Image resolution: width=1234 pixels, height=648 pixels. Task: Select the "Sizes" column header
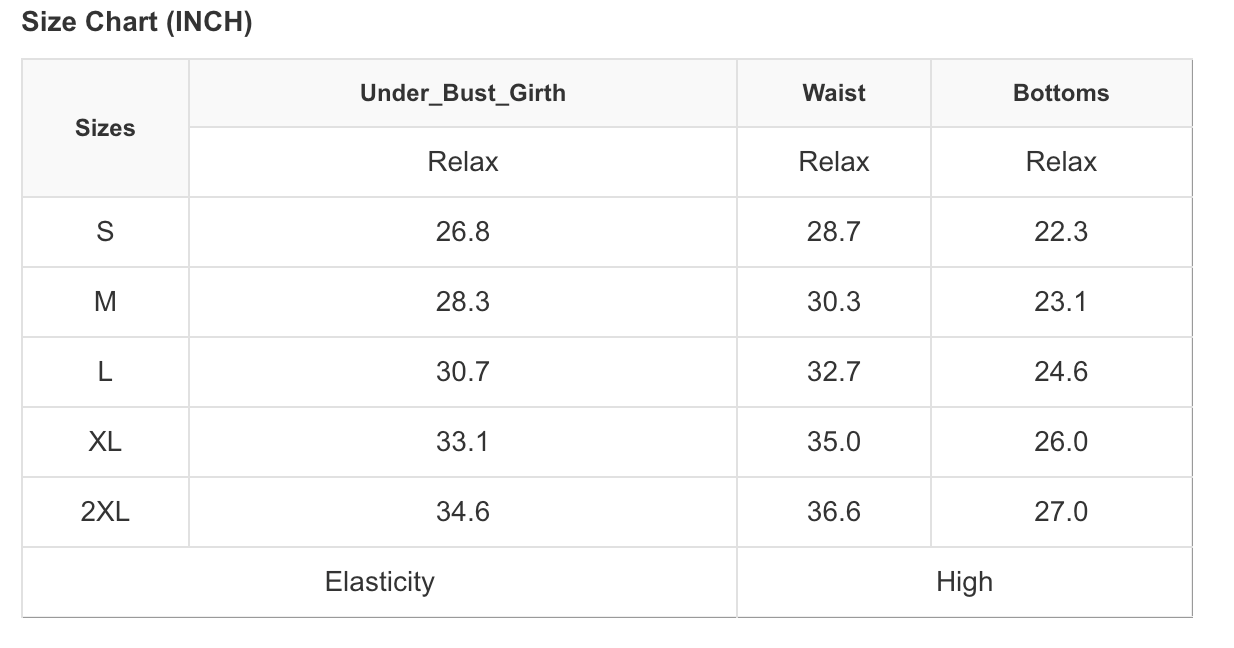pos(105,128)
